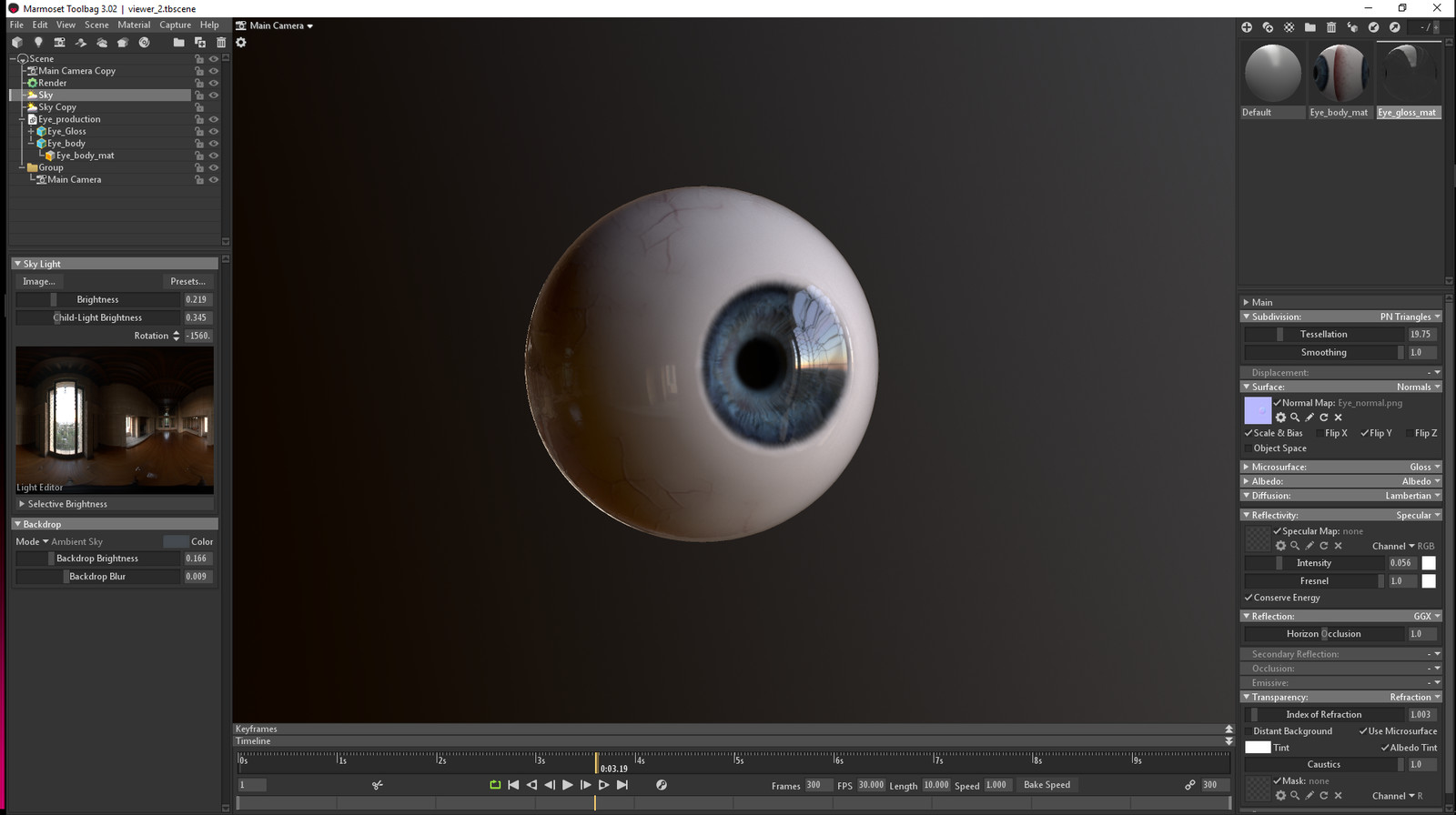Enable Distant Background checkbox
The width and height of the screenshot is (1456, 815).
(1249, 731)
